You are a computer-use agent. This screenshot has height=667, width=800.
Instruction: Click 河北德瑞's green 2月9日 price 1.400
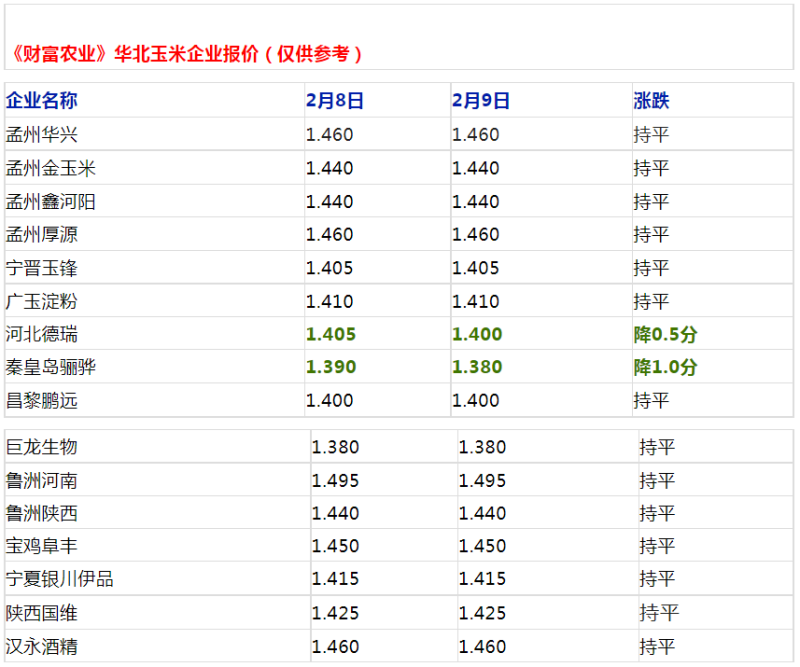[477, 334]
